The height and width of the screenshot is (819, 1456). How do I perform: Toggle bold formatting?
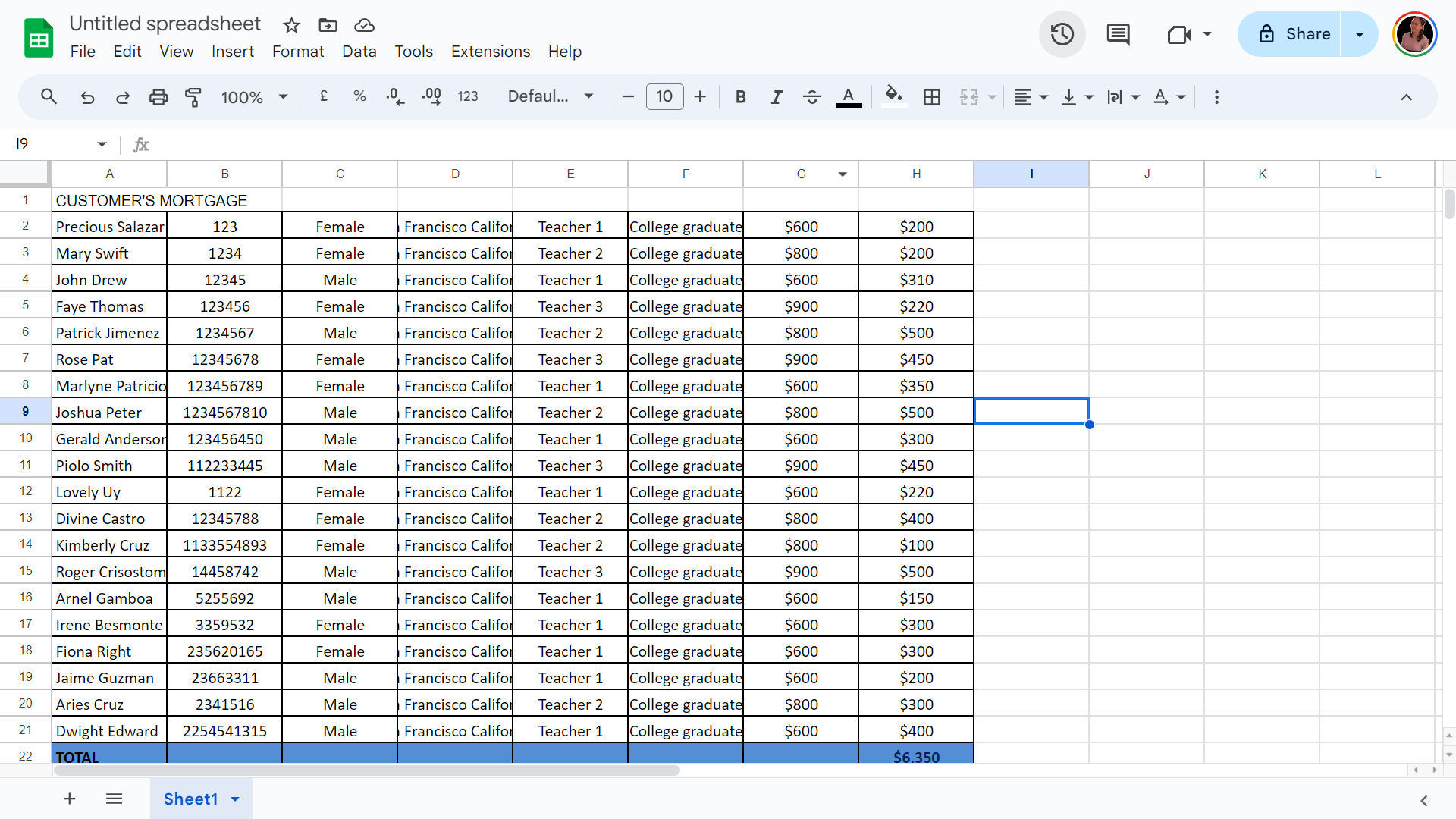(x=740, y=97)
